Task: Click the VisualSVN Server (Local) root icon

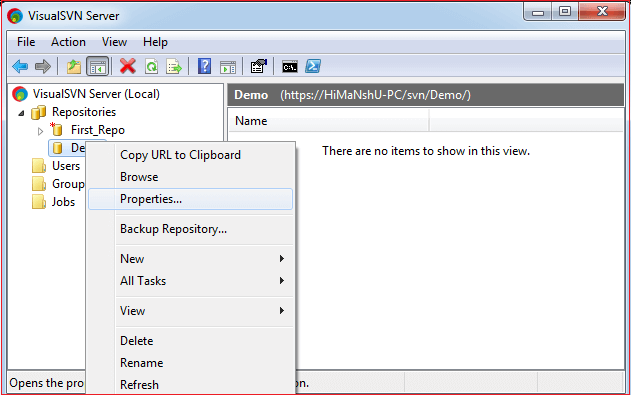Action: click(x=20, y=94)
